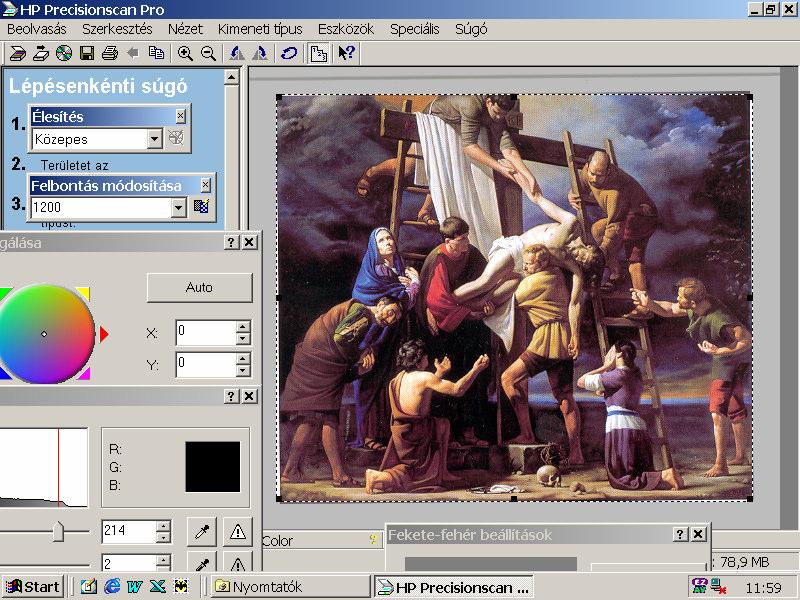Image resolution: width=800 pixels, height=600 pixels.
Task: Click the center of the color wheel
Action: pos(44,334)
